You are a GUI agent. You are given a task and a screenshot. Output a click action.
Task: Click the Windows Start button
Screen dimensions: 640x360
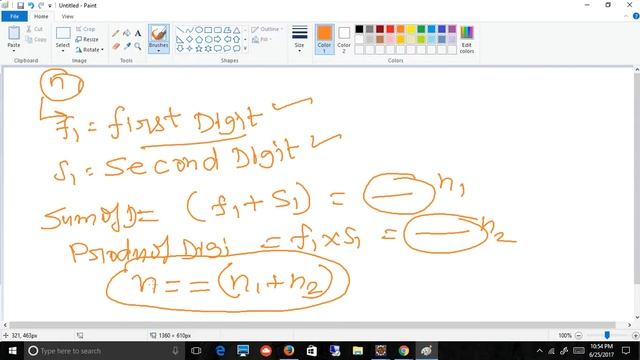point(12,351)
